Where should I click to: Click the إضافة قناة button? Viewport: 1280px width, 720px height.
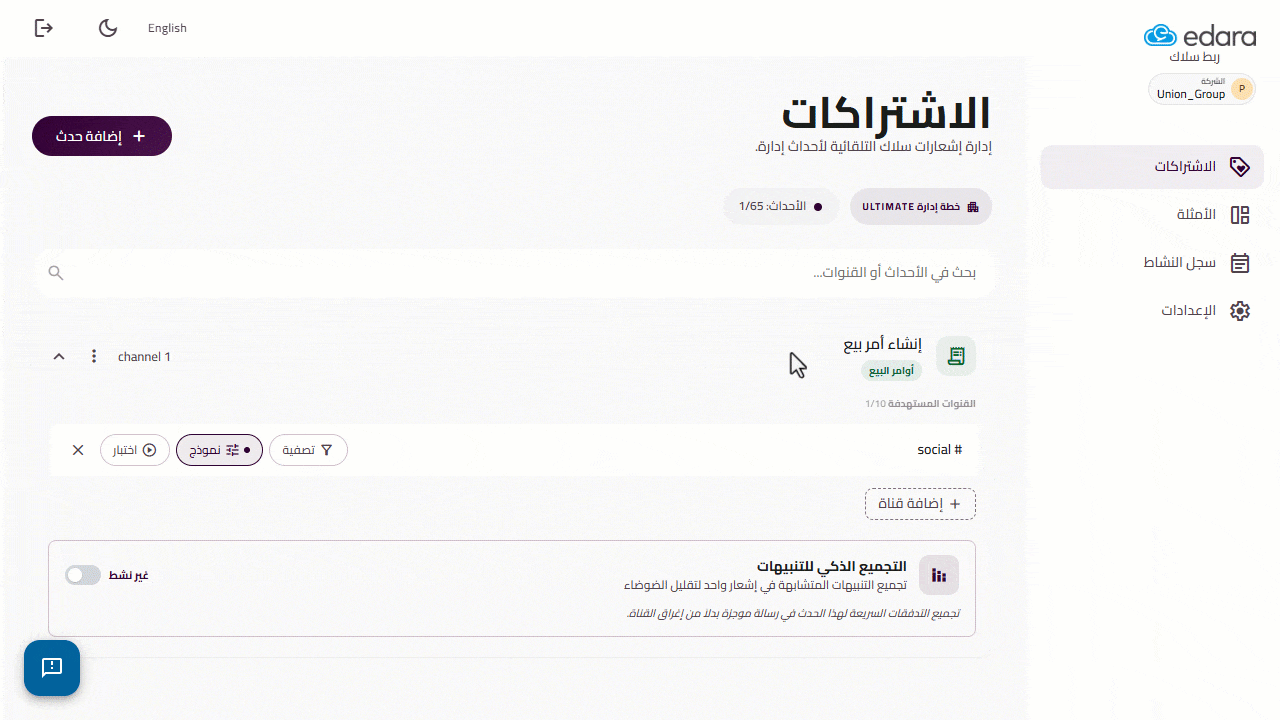coord(920,504)
